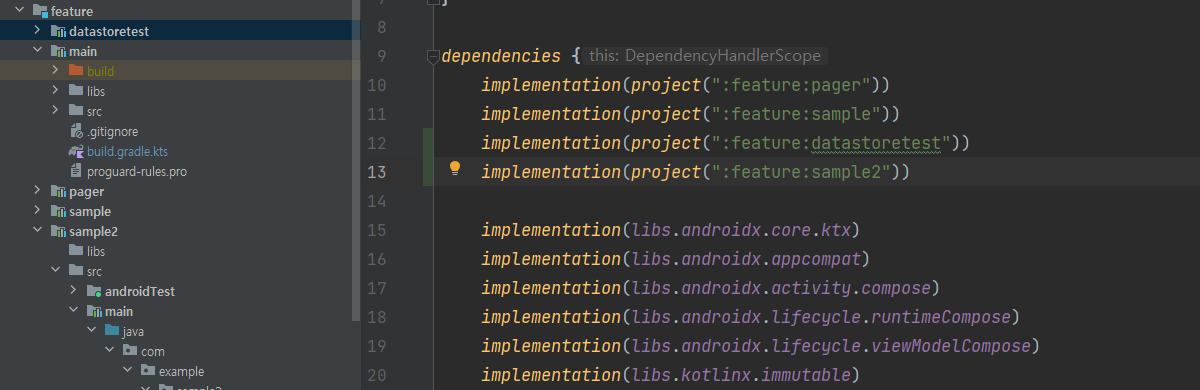Viewport: 1200px width, 390px height.
Task: Click the proguard-rules.pro file icon
Action: [x=76, y=171]
